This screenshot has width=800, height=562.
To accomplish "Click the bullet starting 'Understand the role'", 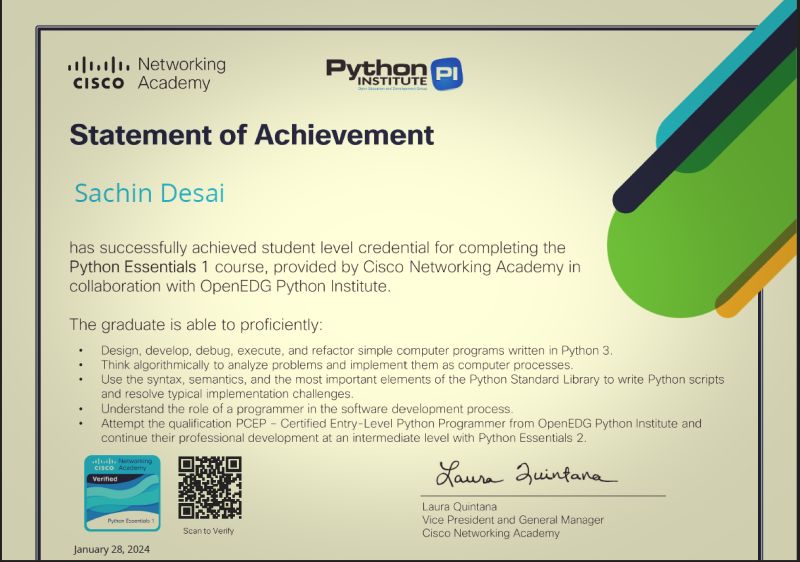I will (307, 408).
